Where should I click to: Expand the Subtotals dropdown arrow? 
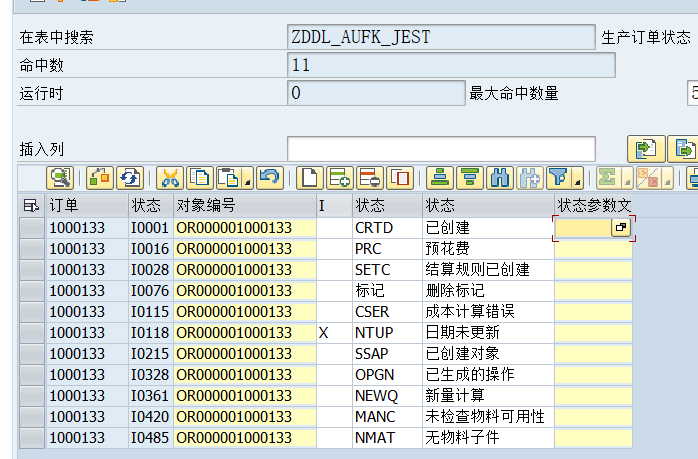tap(667, 179)
